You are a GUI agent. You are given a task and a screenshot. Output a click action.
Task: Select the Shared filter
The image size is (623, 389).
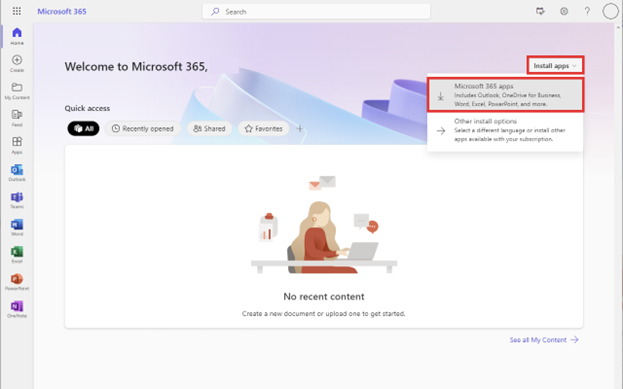click(x=209, y=128)
